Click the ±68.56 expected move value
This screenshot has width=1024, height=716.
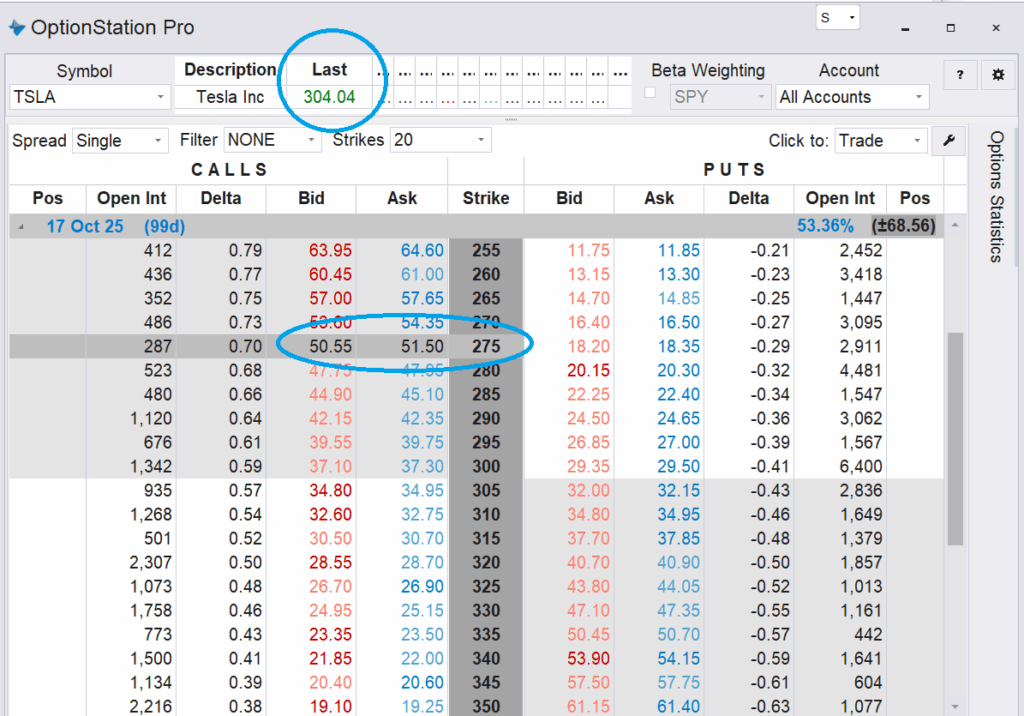903,226
